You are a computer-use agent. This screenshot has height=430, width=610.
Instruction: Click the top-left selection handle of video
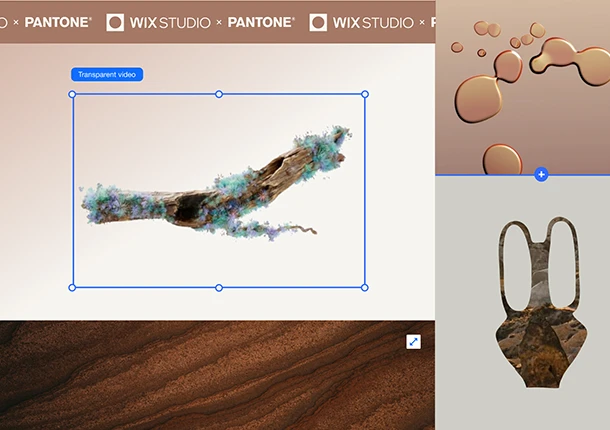[72, 95]
